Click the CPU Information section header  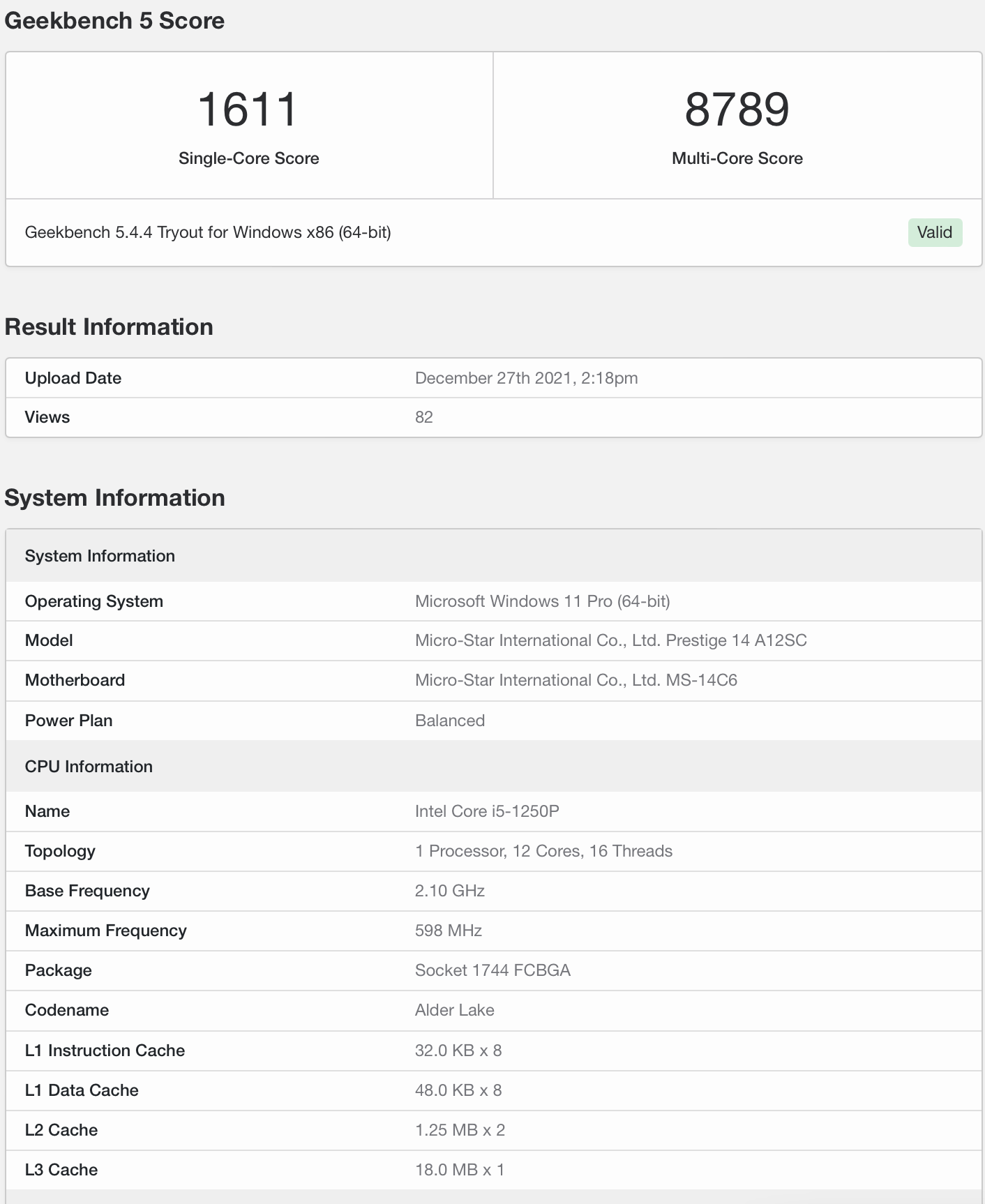point(89,767)
